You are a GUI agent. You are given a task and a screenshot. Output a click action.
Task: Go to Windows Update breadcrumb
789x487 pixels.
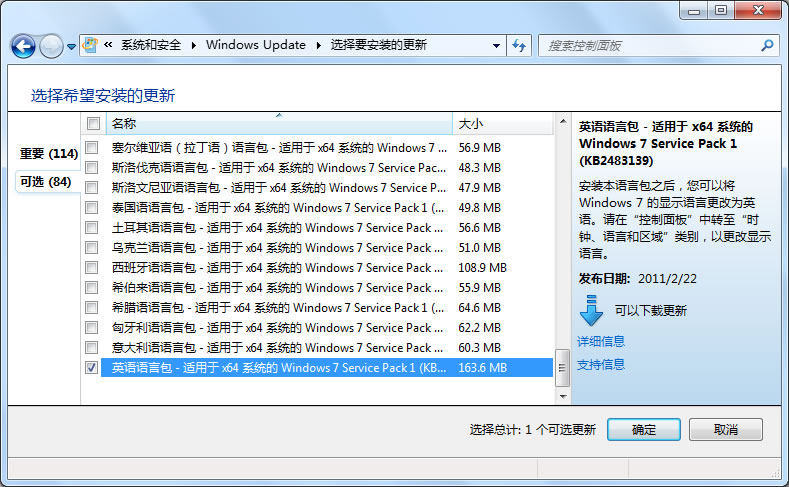point(256,45)
